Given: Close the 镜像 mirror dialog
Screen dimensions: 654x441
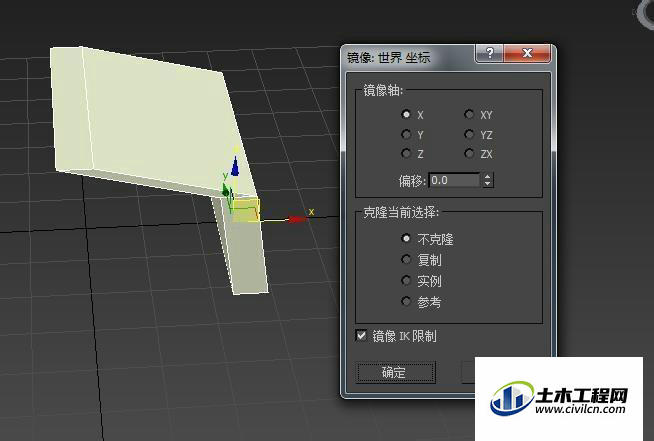Looking at the screenshot, I should point(527,53).
